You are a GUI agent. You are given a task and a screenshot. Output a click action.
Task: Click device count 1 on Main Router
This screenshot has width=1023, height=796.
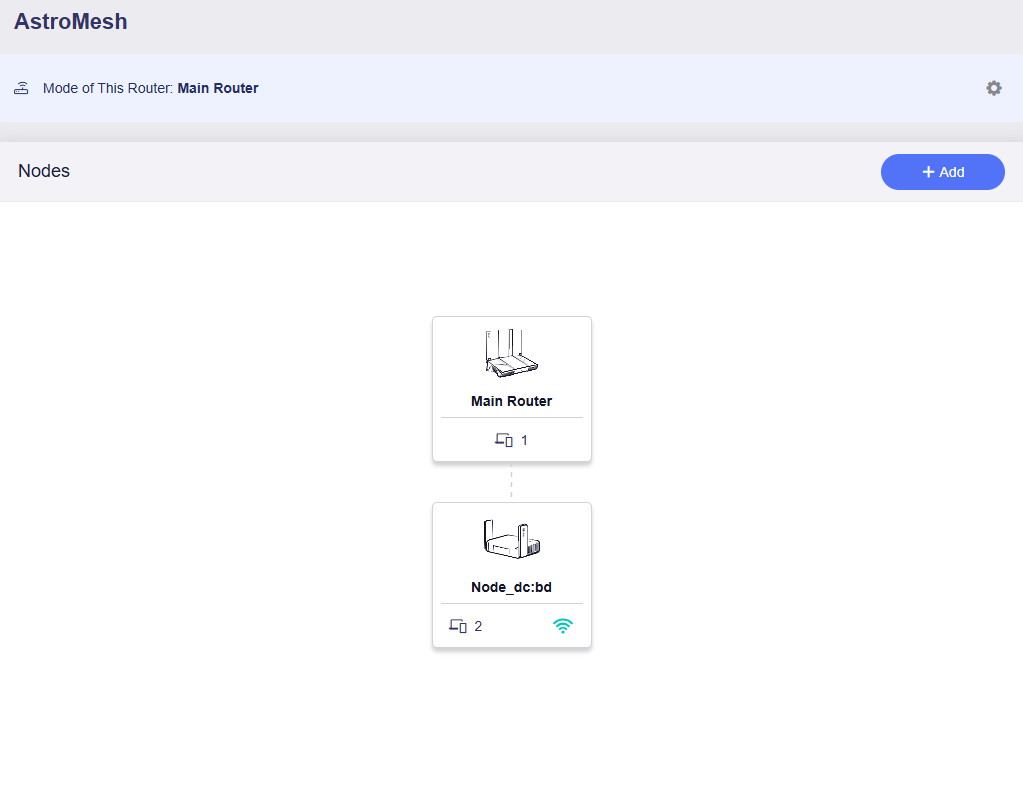click(x=524, y=440)
